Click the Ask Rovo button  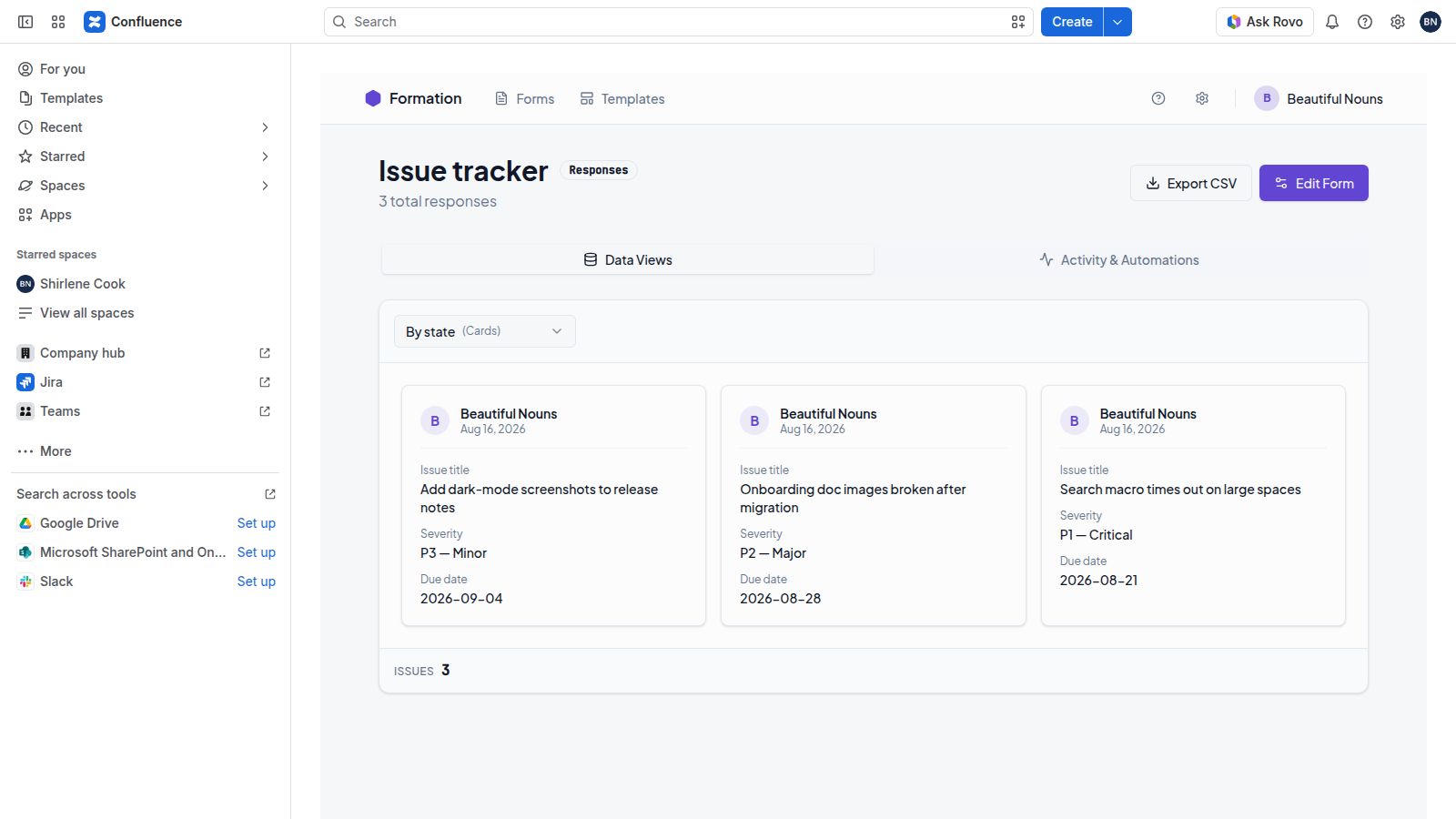point(1265,22)
